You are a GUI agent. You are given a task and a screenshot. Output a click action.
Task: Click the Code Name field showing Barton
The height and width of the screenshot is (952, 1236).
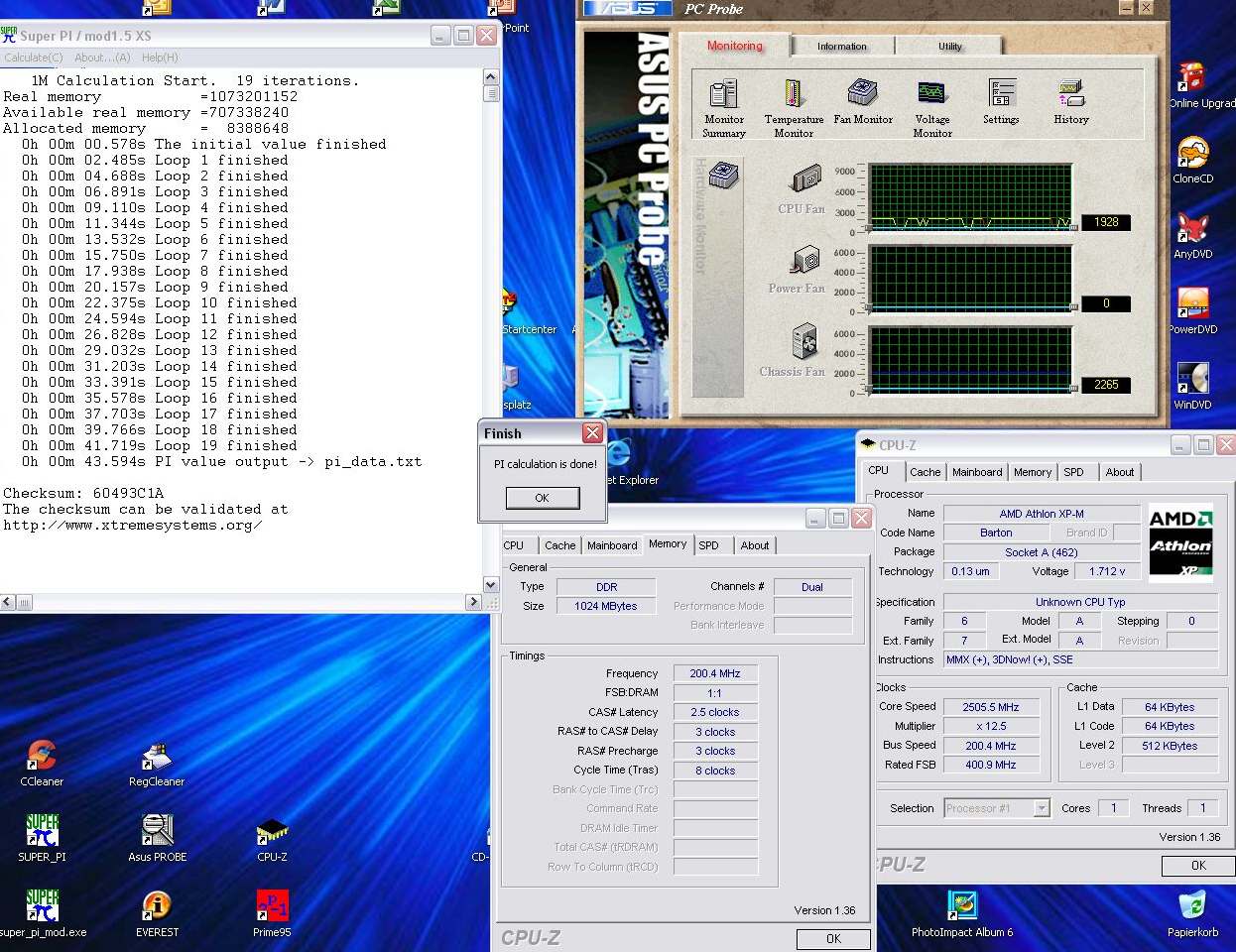click(996, 533)
